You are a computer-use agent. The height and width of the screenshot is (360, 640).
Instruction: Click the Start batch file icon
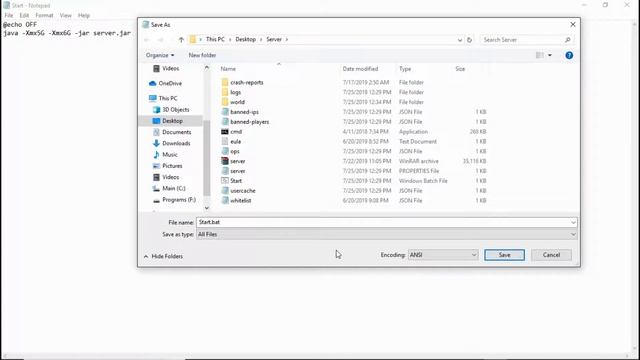(x=225, y=180)
